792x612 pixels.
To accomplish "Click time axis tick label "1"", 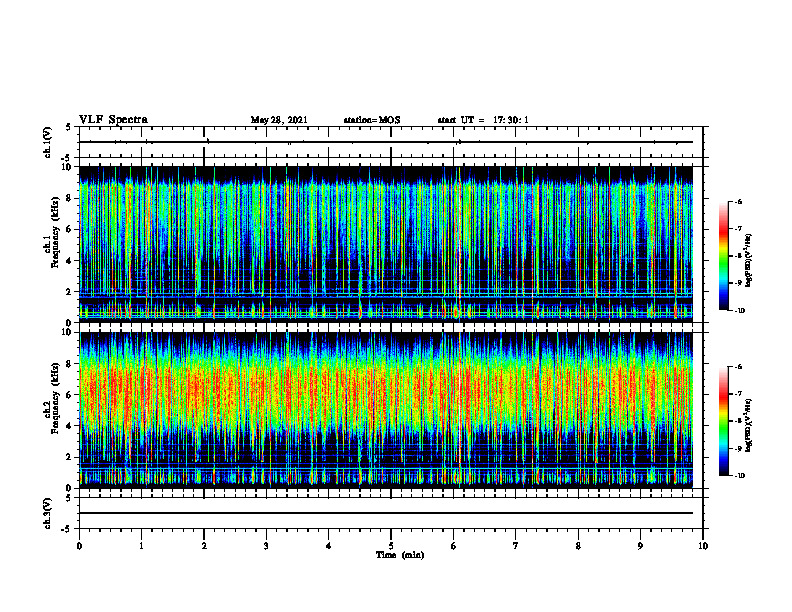I will click(x=141, y=546).
